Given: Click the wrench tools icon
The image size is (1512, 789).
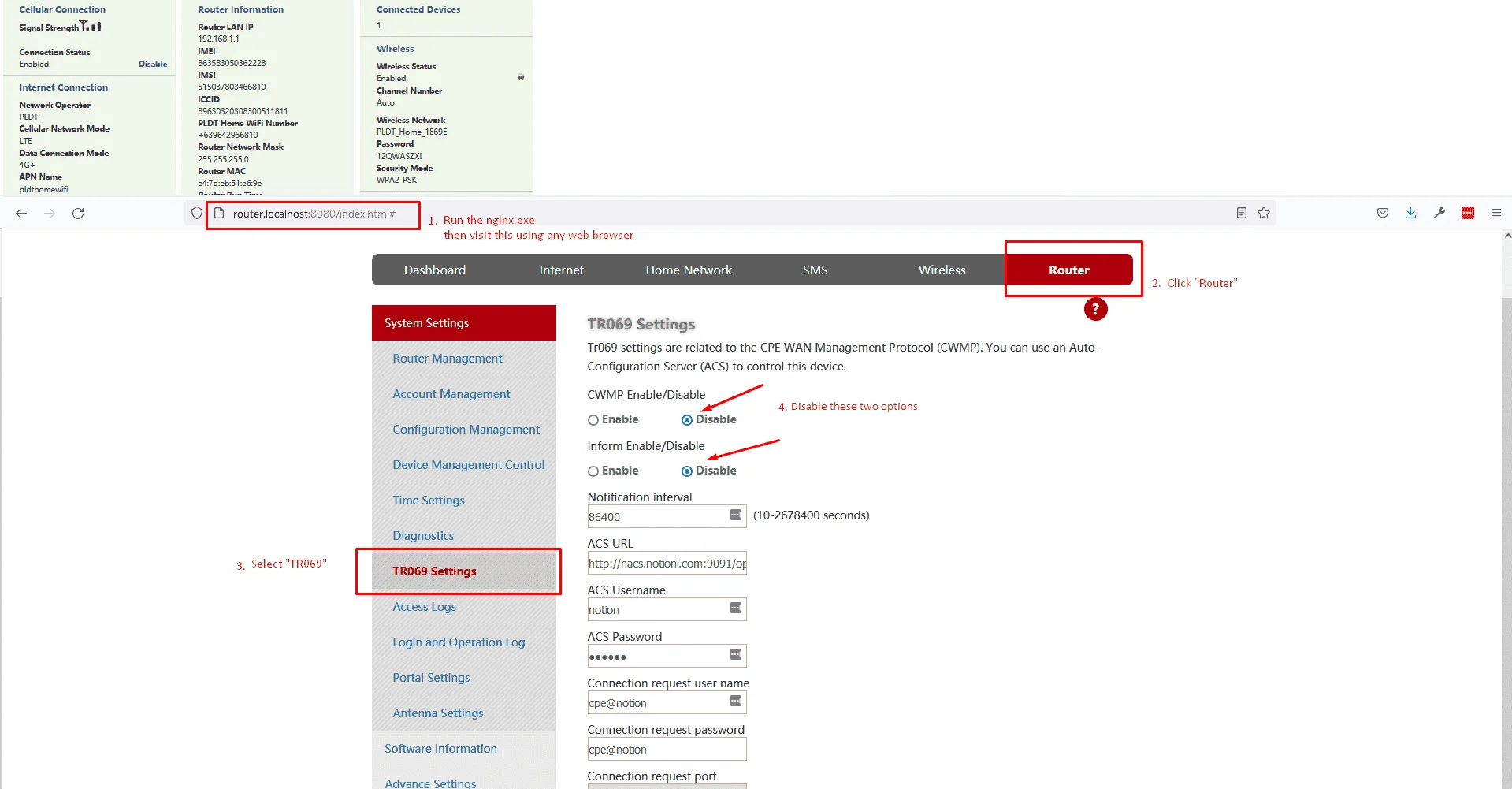Looking at the screenshot, I should [x=1440, y=213].
